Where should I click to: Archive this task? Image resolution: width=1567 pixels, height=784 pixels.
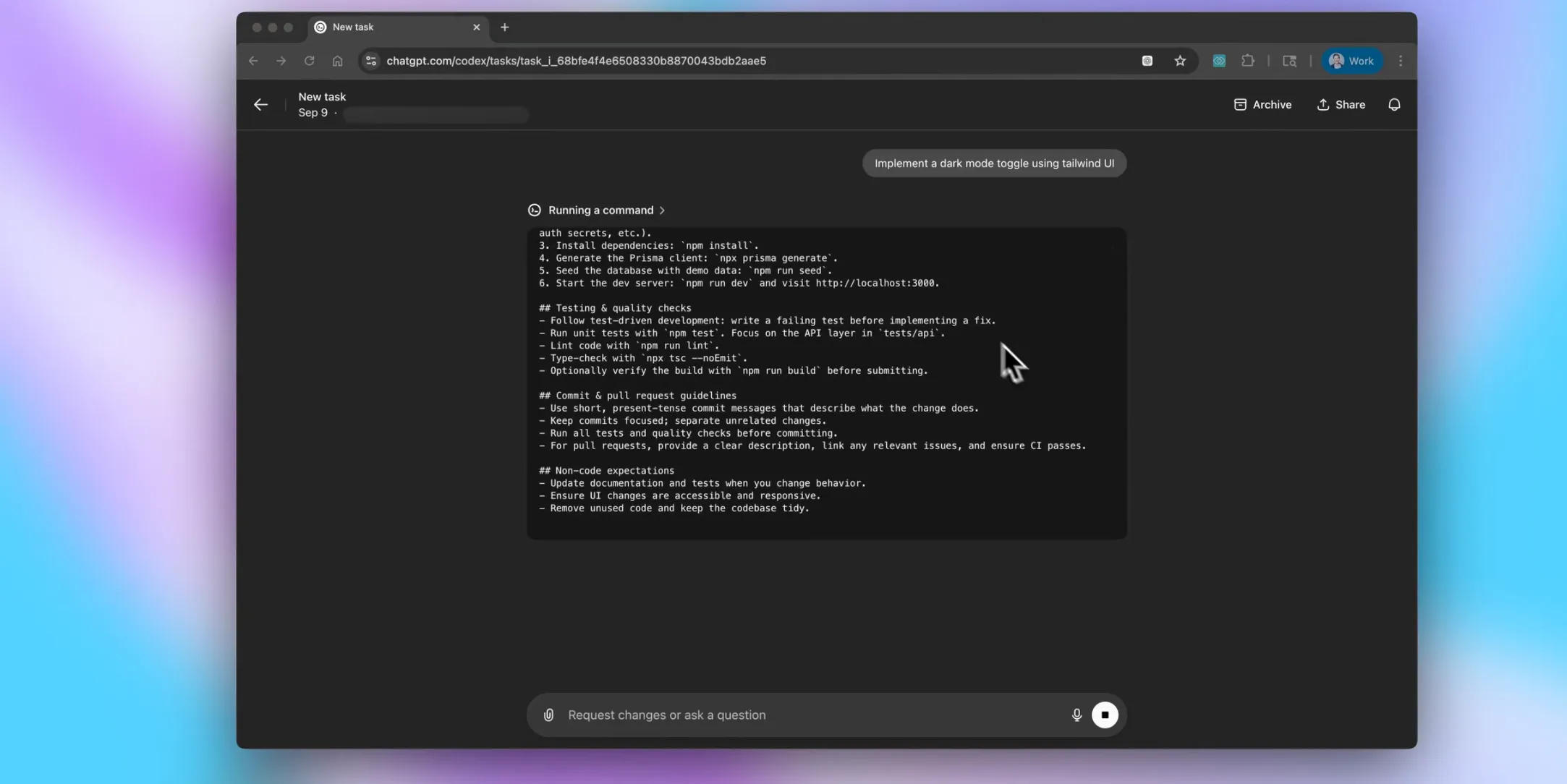coord(1262,105)
